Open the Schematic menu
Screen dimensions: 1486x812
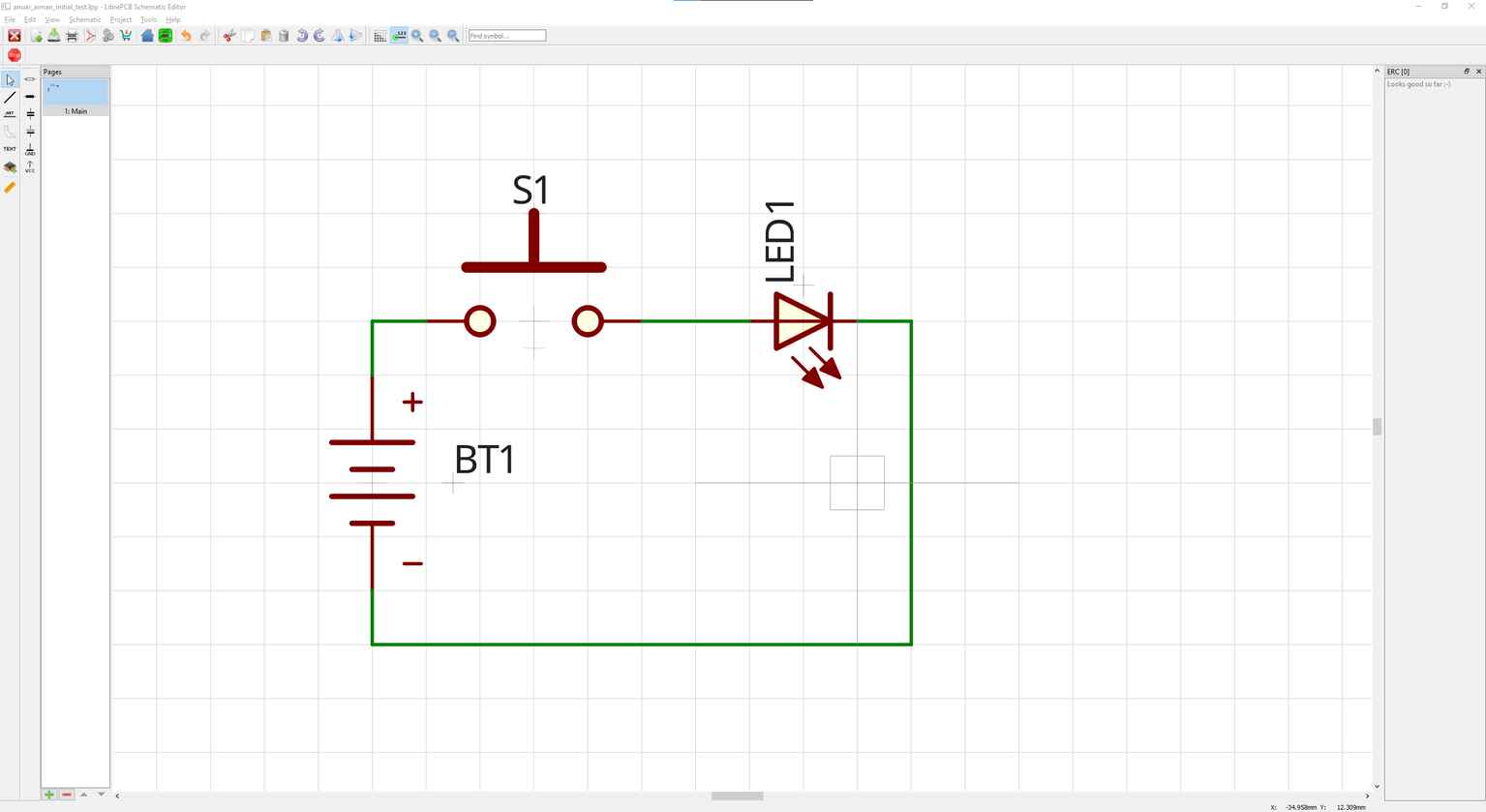coord(84,19)
